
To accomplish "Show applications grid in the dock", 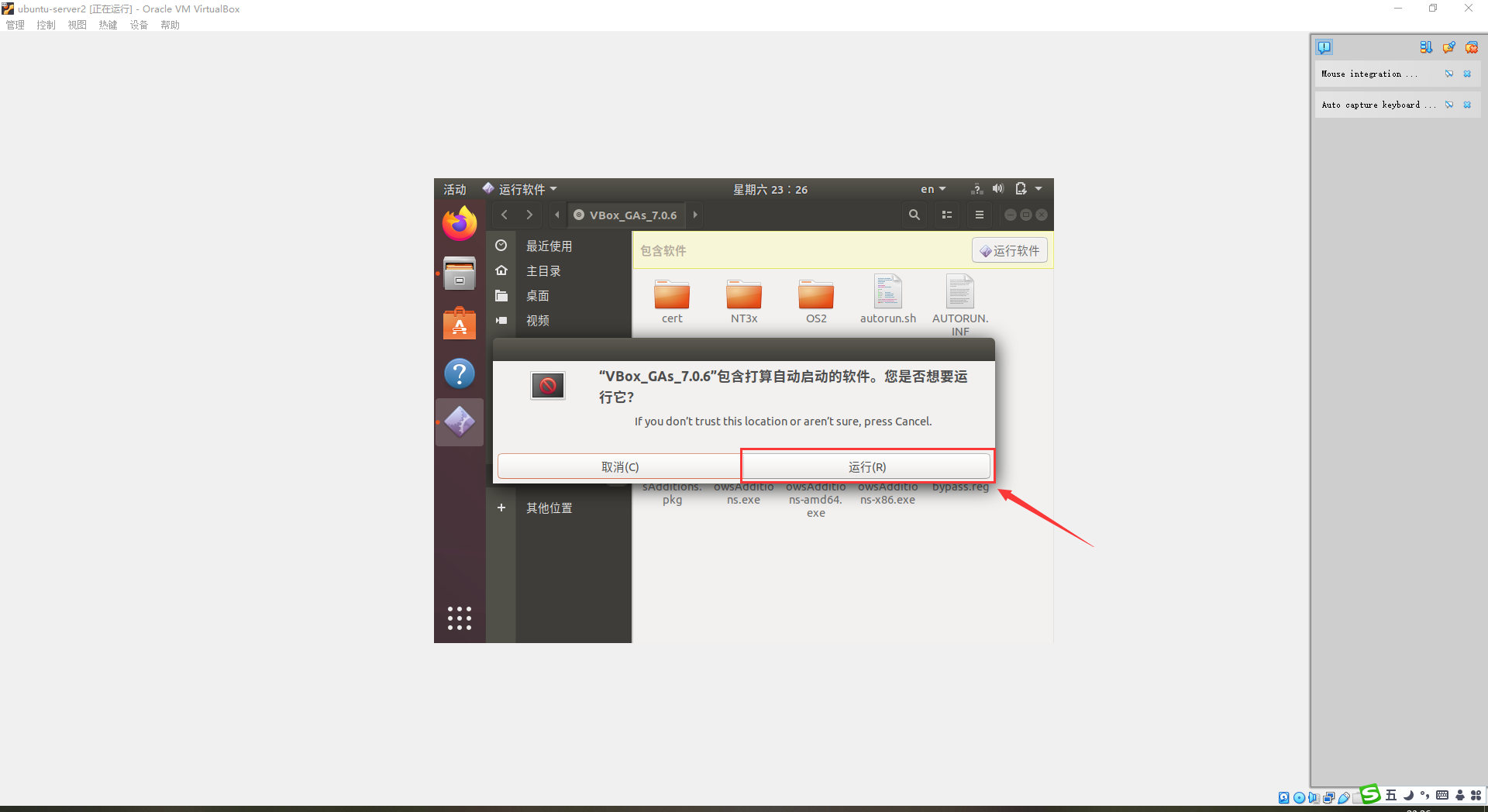I will pos(460,618).
